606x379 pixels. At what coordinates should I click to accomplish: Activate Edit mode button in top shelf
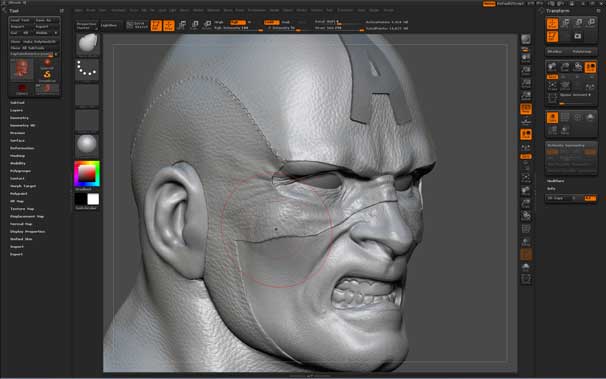(x=156, y=25)
